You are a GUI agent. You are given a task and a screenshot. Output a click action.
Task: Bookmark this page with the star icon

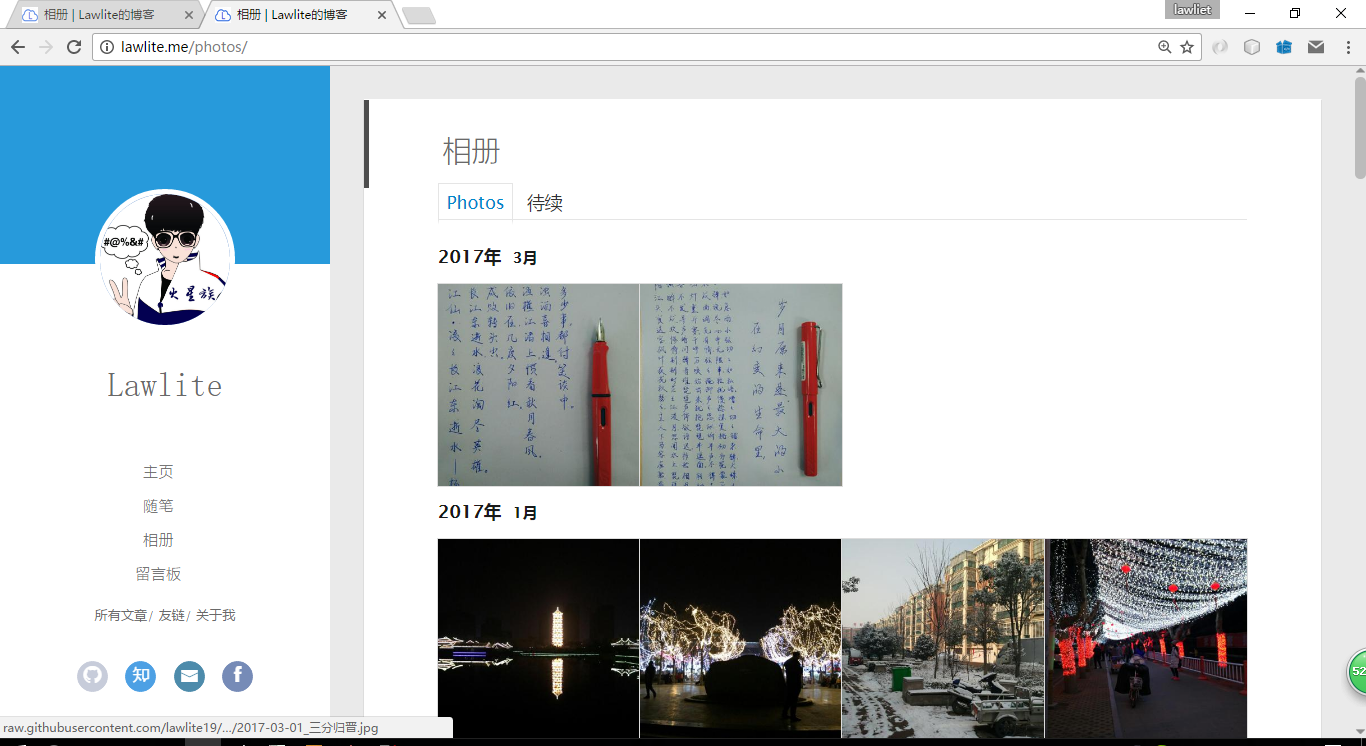coord(1187,47)
